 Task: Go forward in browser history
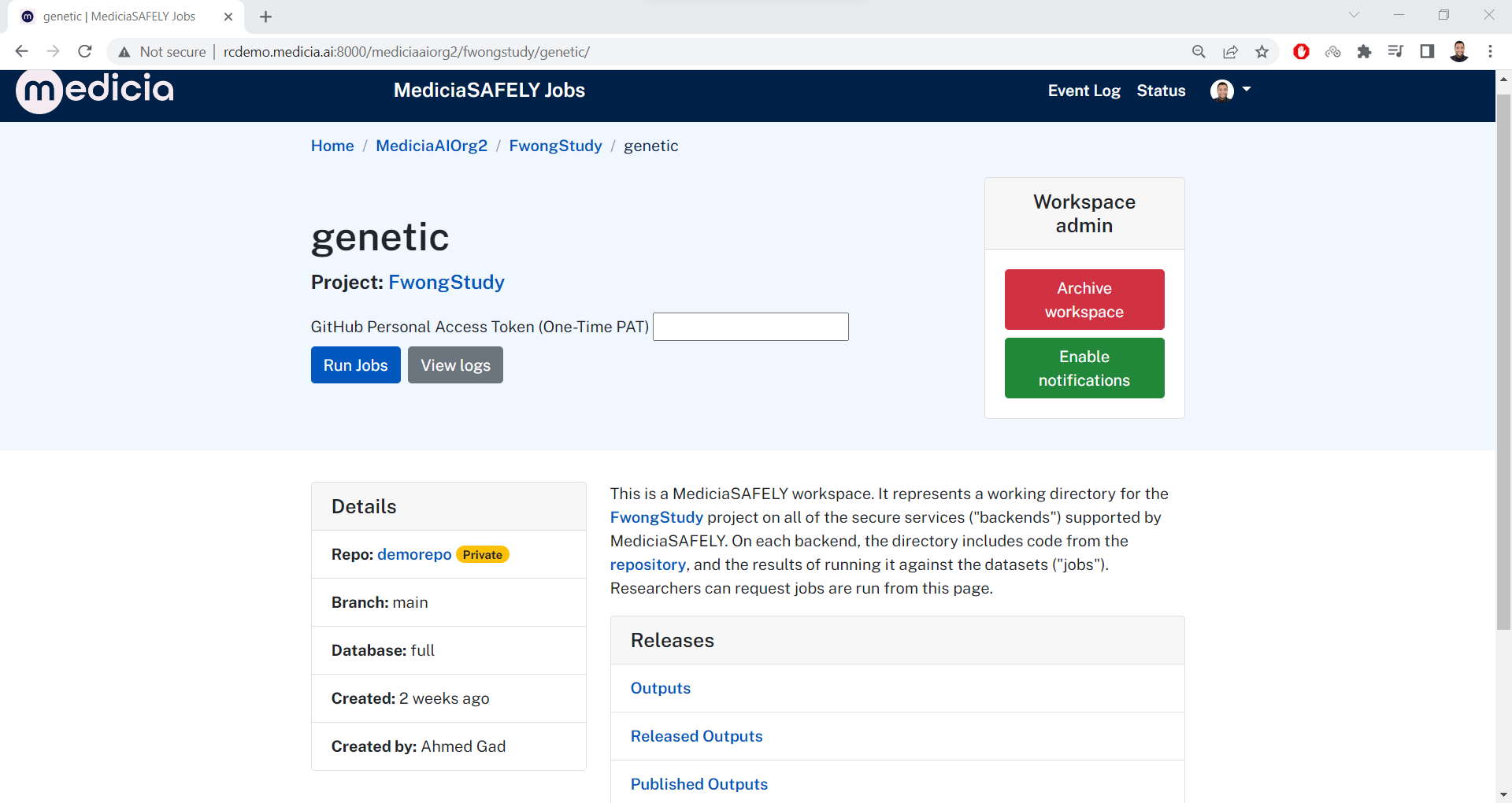[x=54, y=52]
